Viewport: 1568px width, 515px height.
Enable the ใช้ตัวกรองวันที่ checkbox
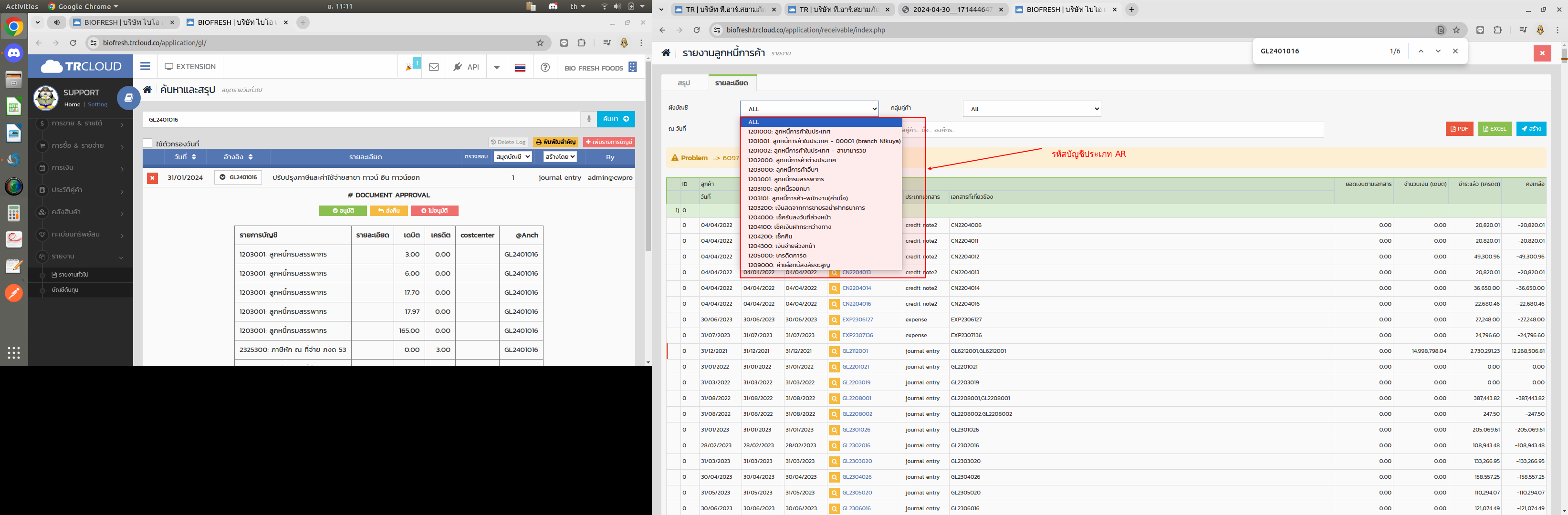click(x=147, y=144)
